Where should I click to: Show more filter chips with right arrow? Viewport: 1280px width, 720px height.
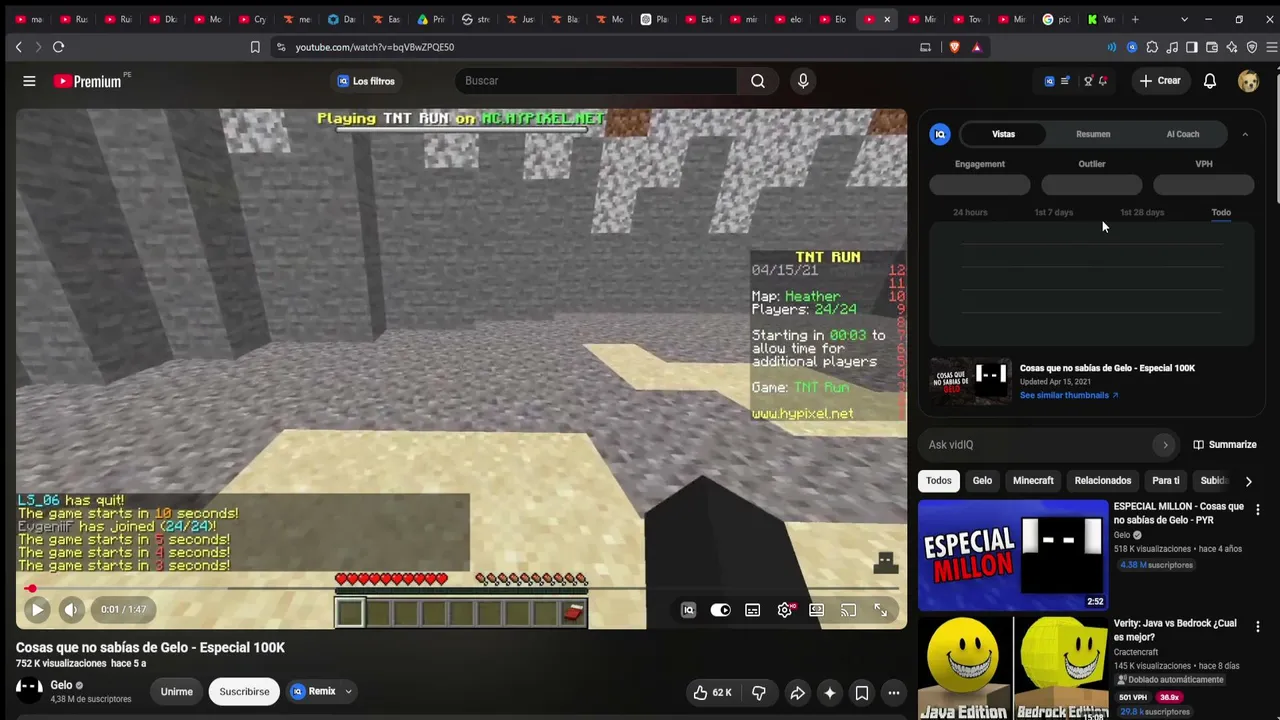pos(1248,481)
